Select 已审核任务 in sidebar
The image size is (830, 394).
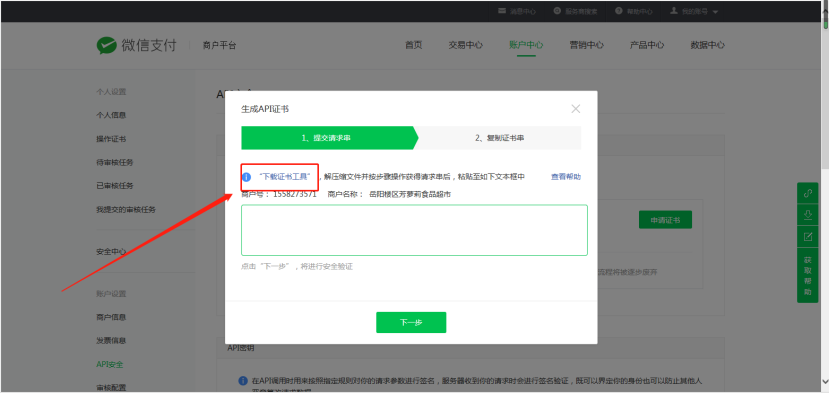point(115,186)
